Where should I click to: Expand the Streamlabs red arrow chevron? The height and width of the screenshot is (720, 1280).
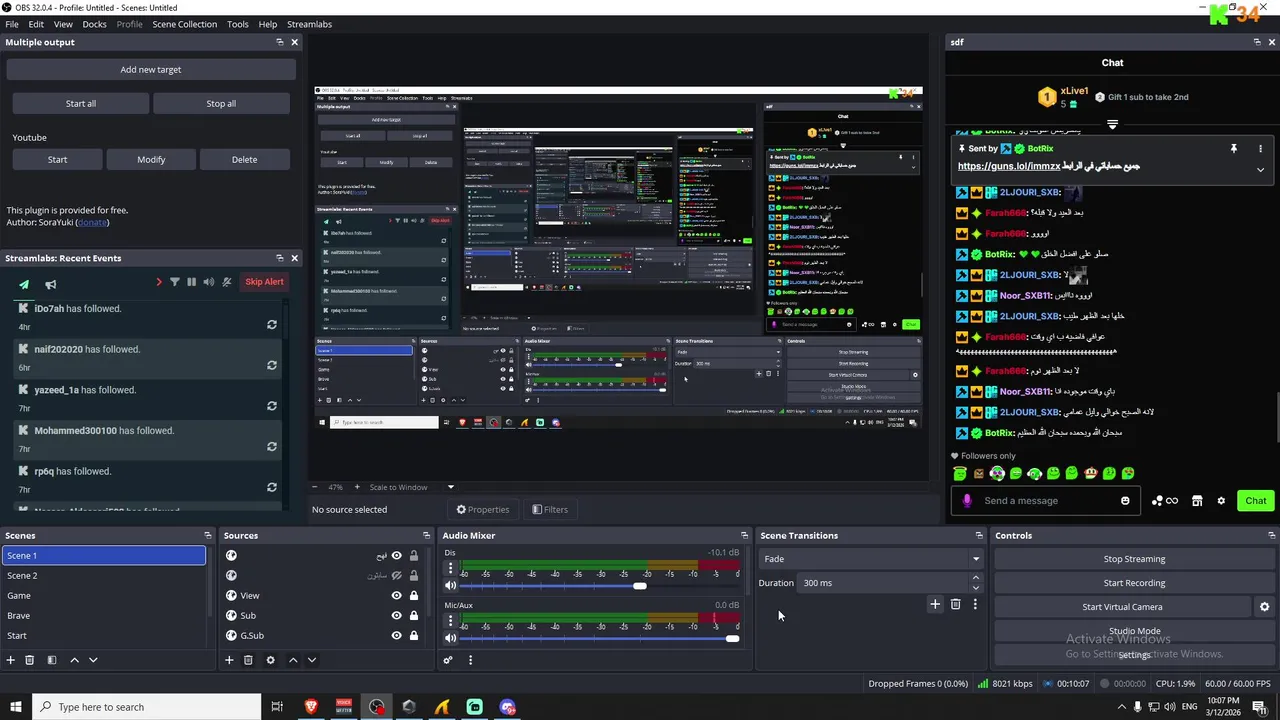tap(158, 282)
